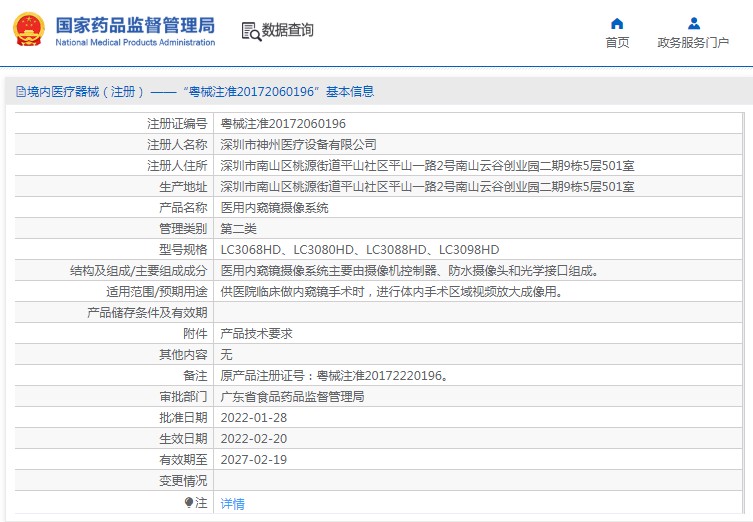Click the home icon above 首页
Viewport: 753px width, 522px height.
(x=617, y=23)
